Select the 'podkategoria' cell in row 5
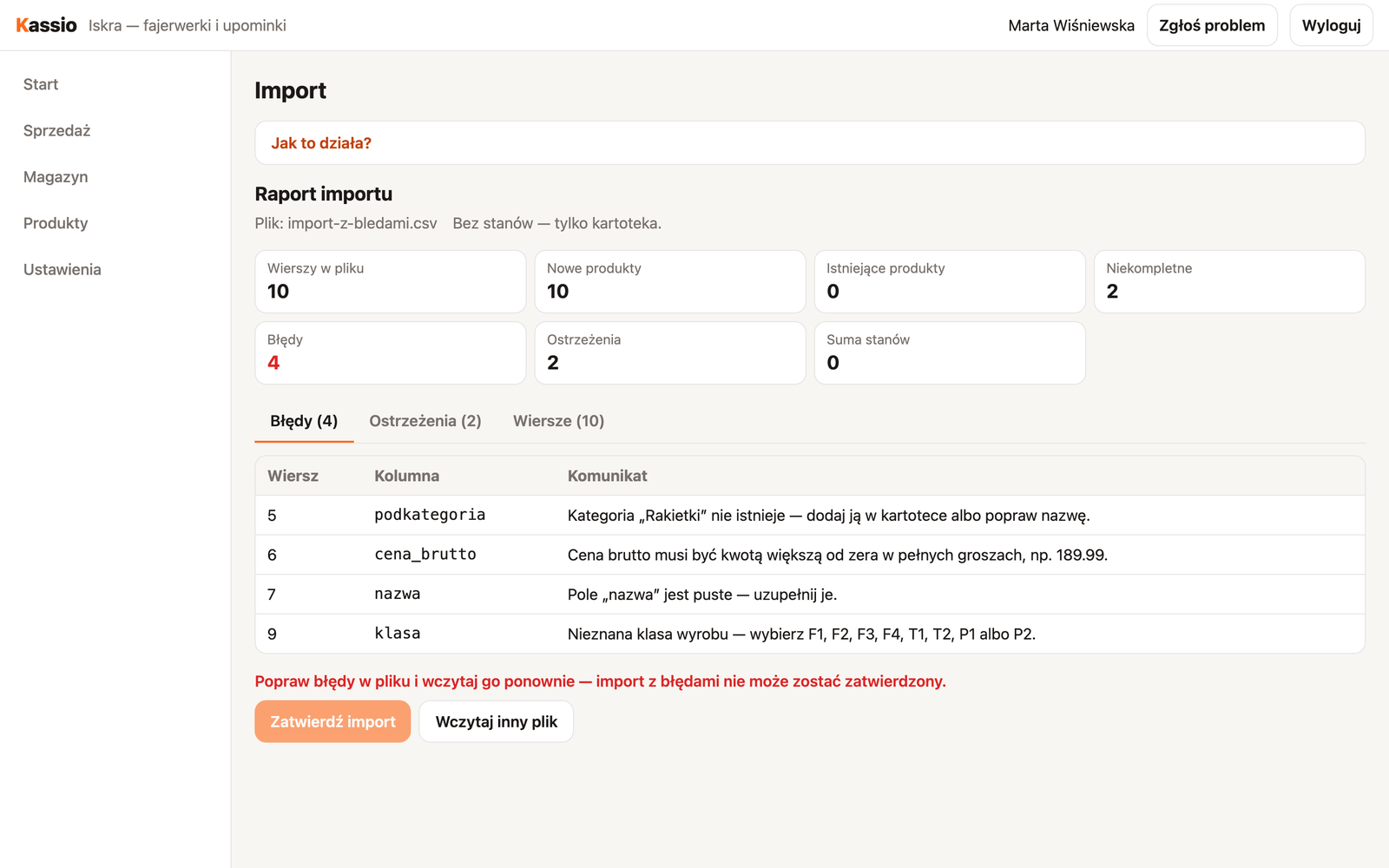The image size is (1389, 868). [430, 515]
